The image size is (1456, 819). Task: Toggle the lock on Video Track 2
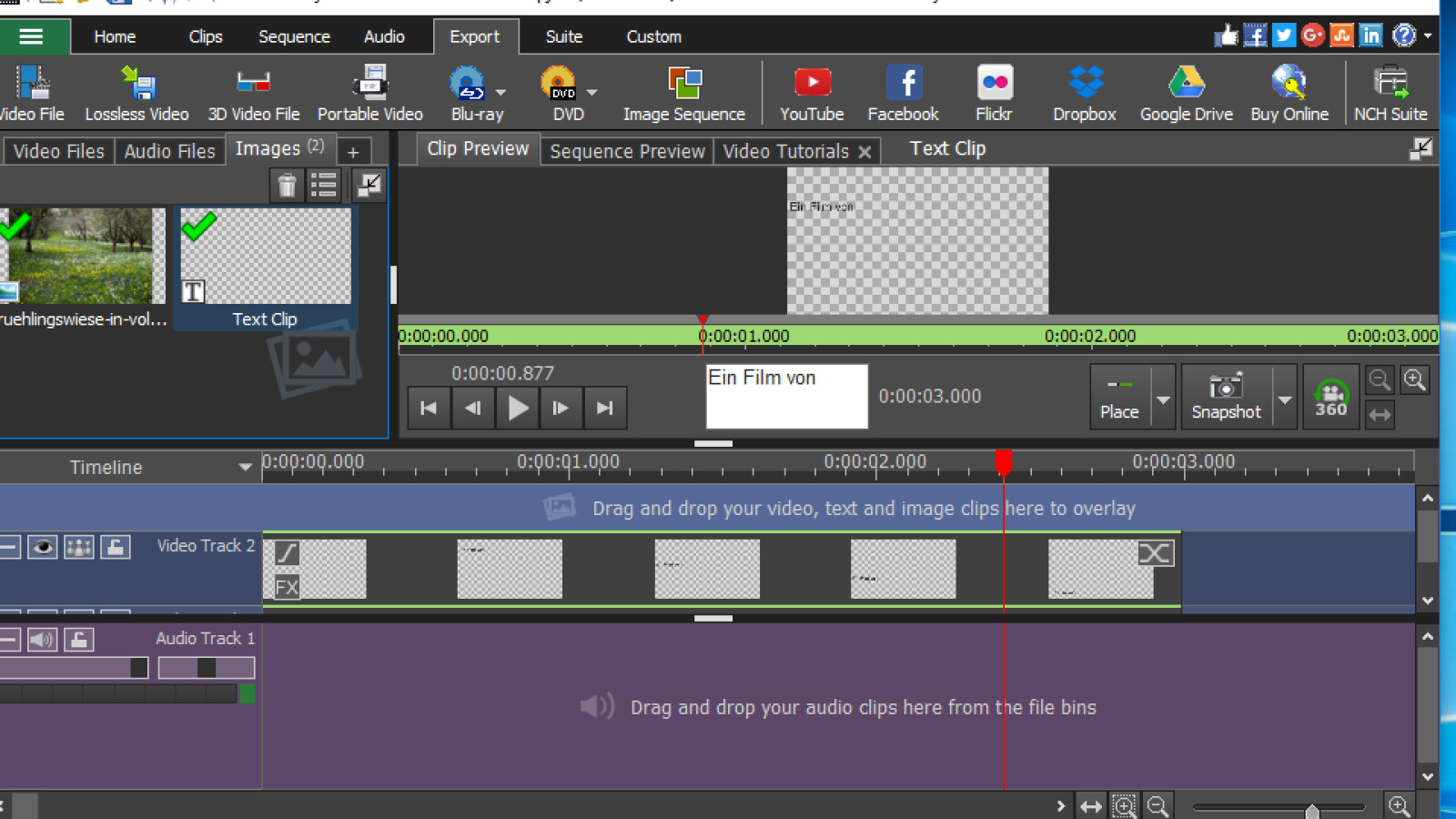coord(116,547)
